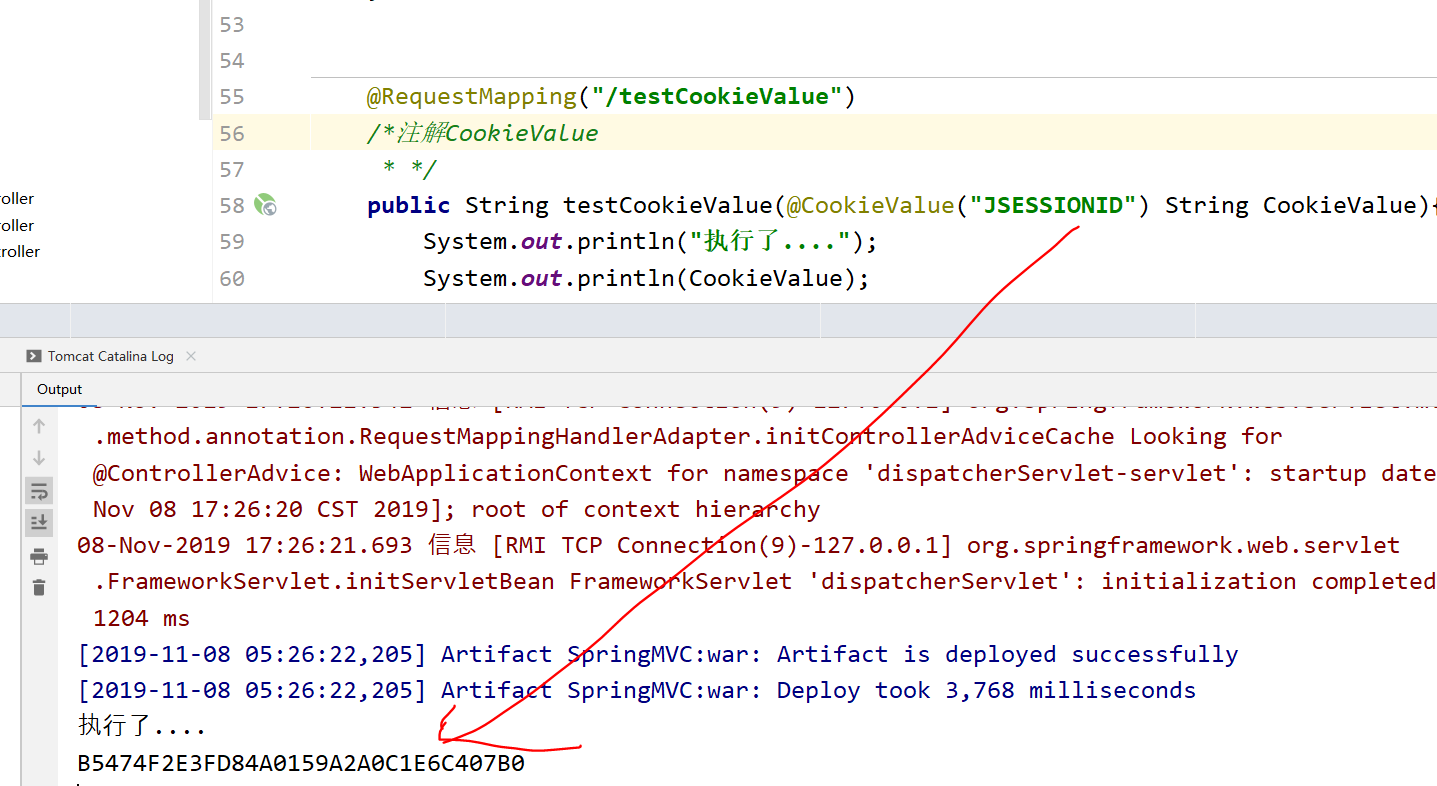
Task: Select the Output tab
Action: (x=59, y=389)
